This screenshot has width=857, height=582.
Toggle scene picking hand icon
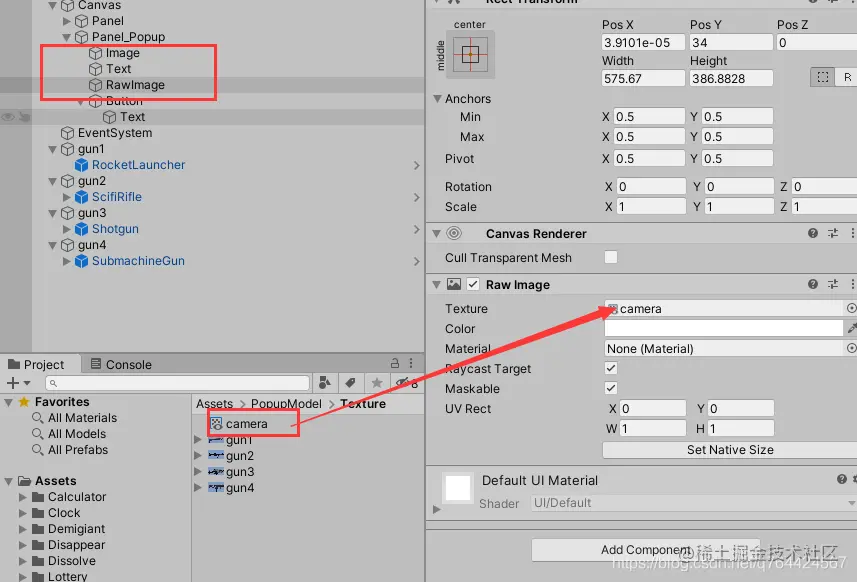coord(25,117)
